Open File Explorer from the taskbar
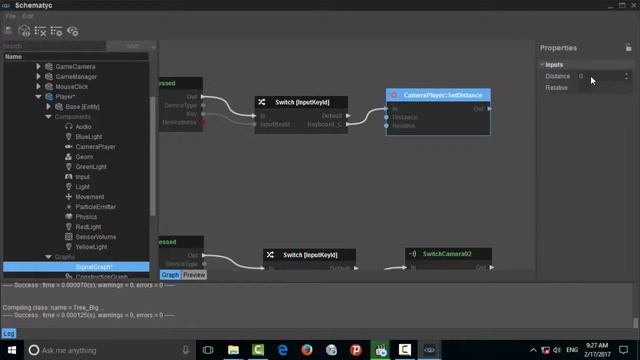 pos(233,350)
